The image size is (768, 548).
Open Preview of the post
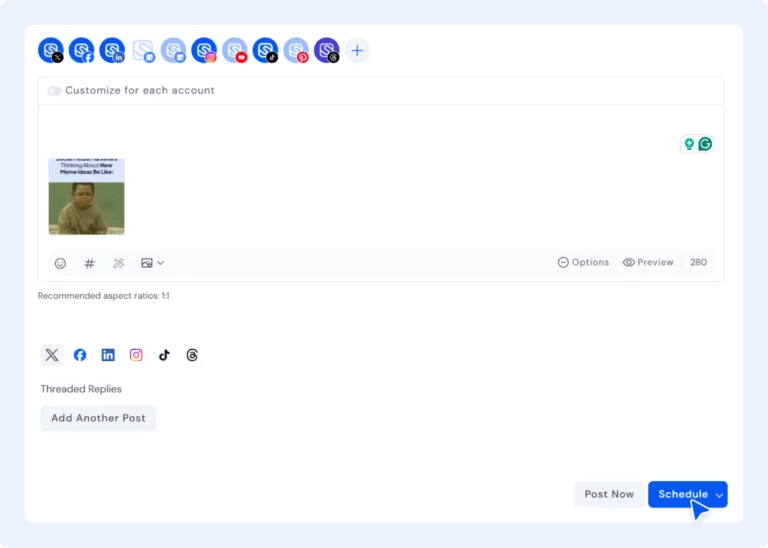pos(648,262)
